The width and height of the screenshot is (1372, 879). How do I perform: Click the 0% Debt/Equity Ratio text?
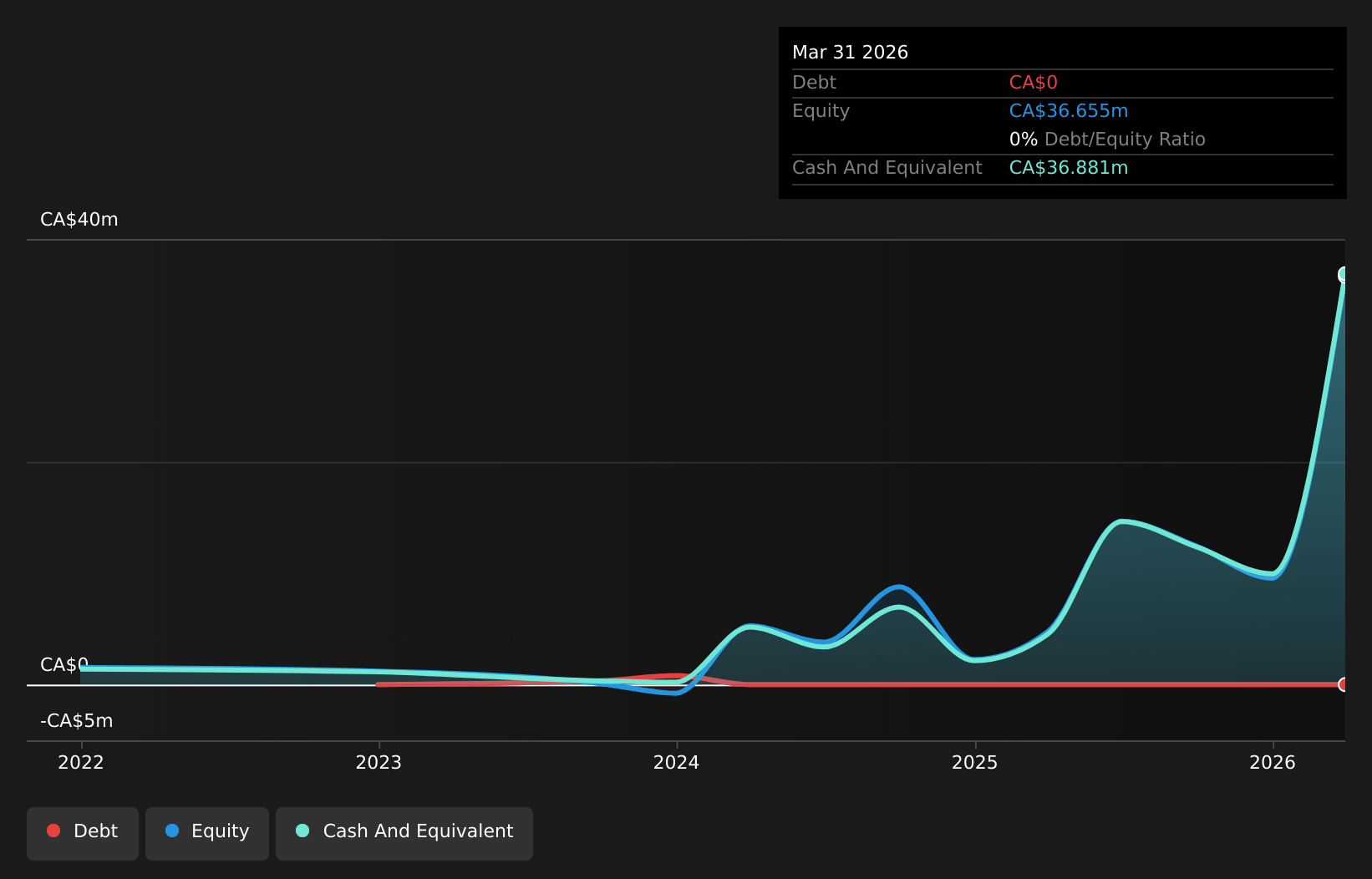[1107, 140]
